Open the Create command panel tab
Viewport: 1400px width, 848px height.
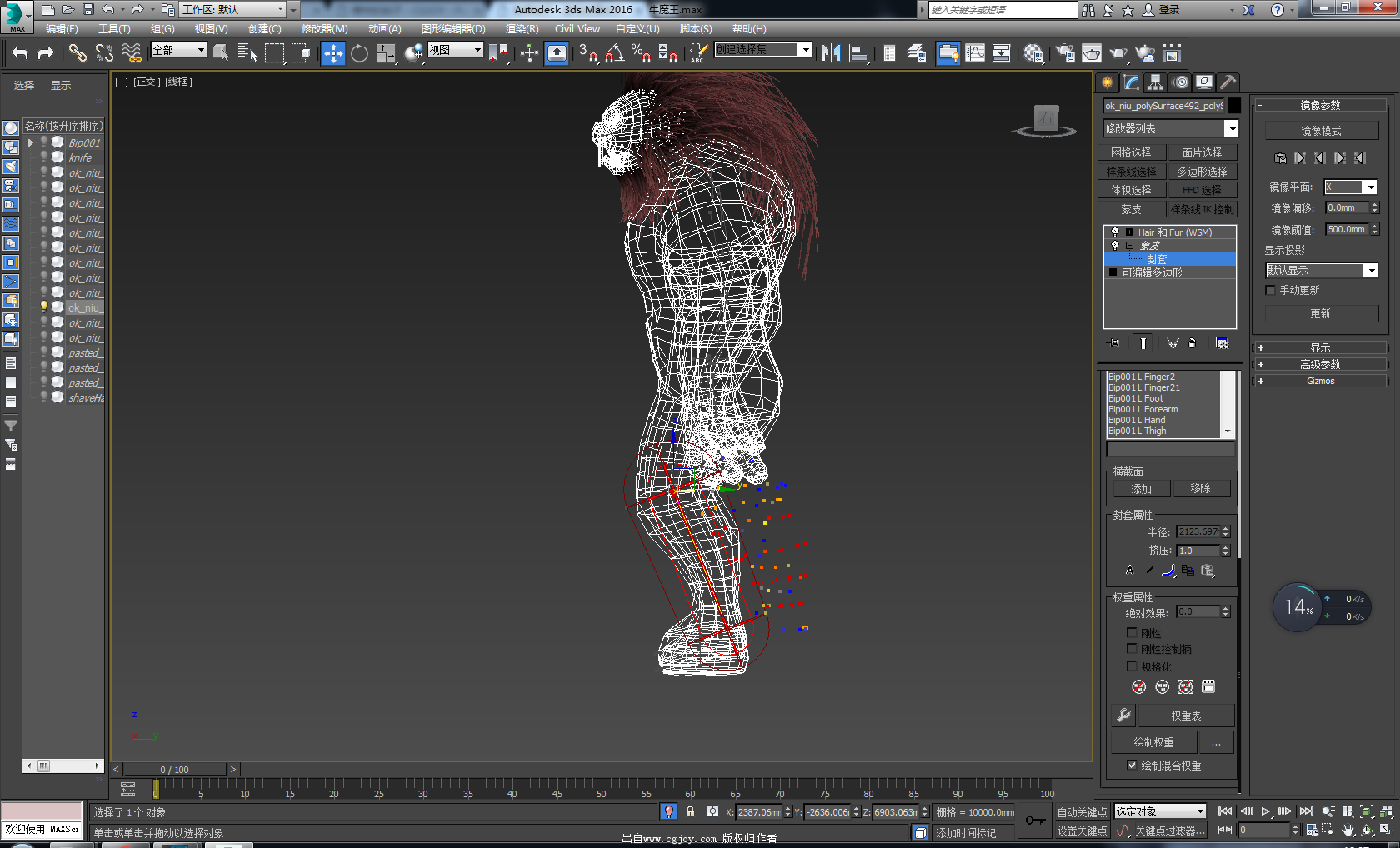coord(1107,82)
